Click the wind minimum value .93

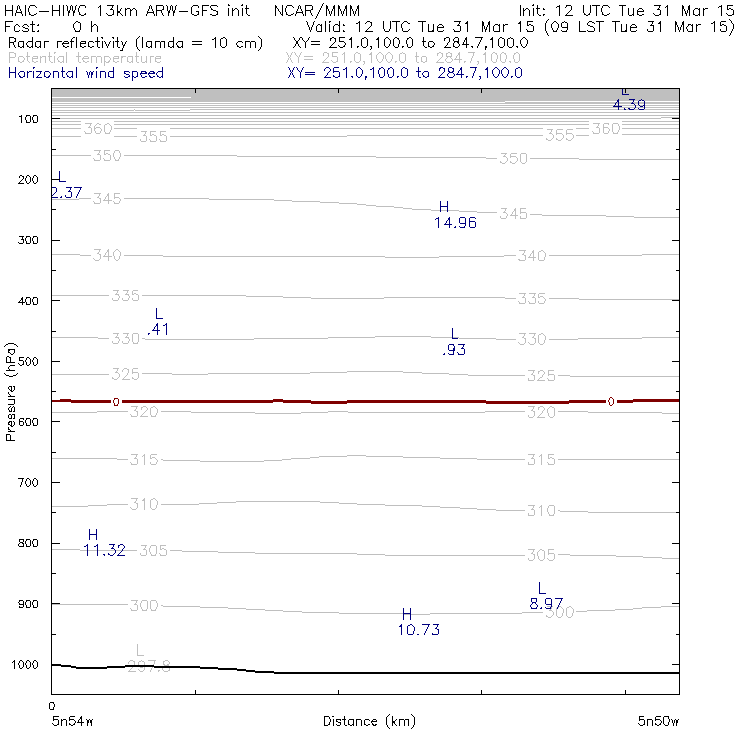[x=454, y=350]
